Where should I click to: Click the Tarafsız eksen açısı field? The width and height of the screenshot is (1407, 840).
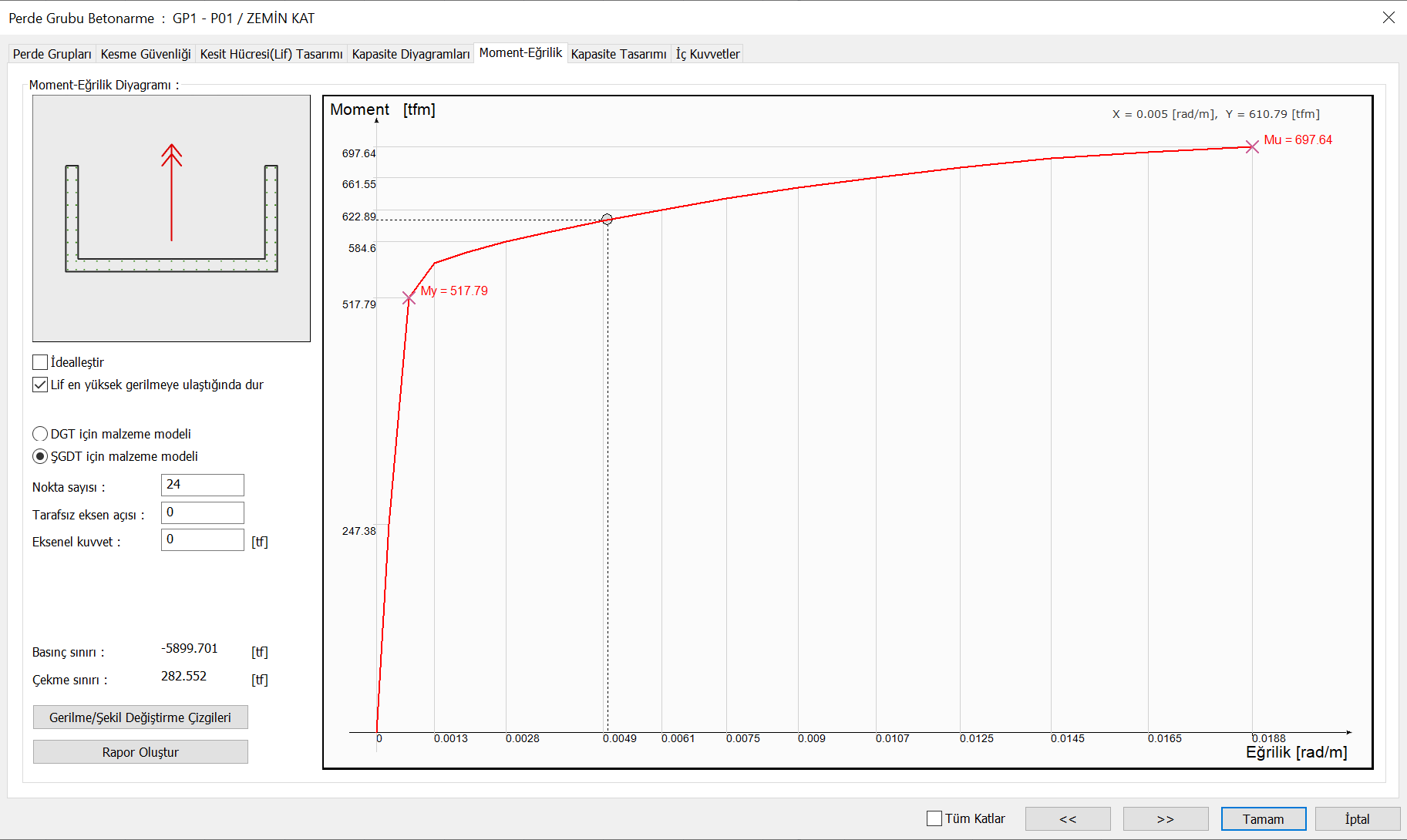coord(203,512)
